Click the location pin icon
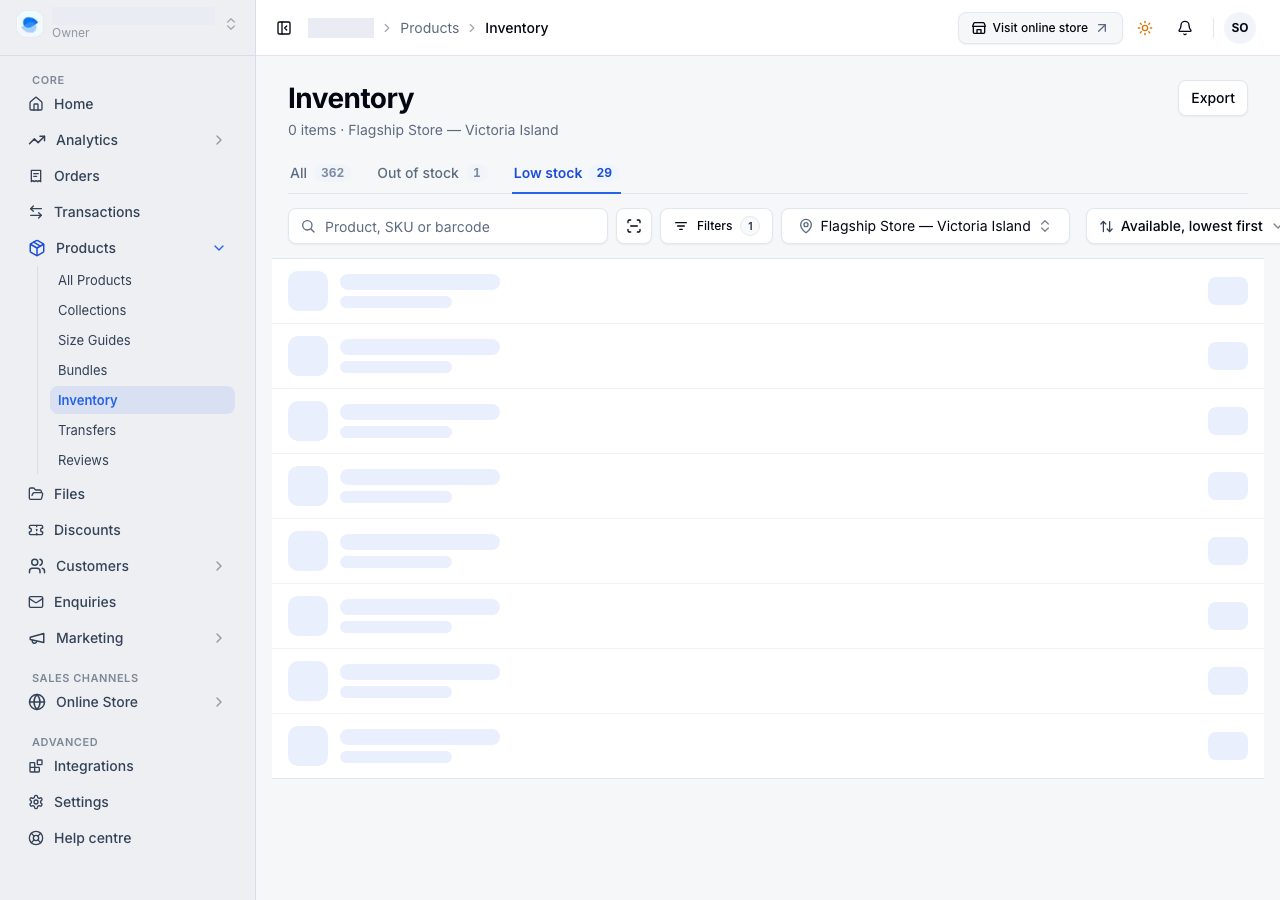Screen dimensions: 1280x900 coord(806,226)
